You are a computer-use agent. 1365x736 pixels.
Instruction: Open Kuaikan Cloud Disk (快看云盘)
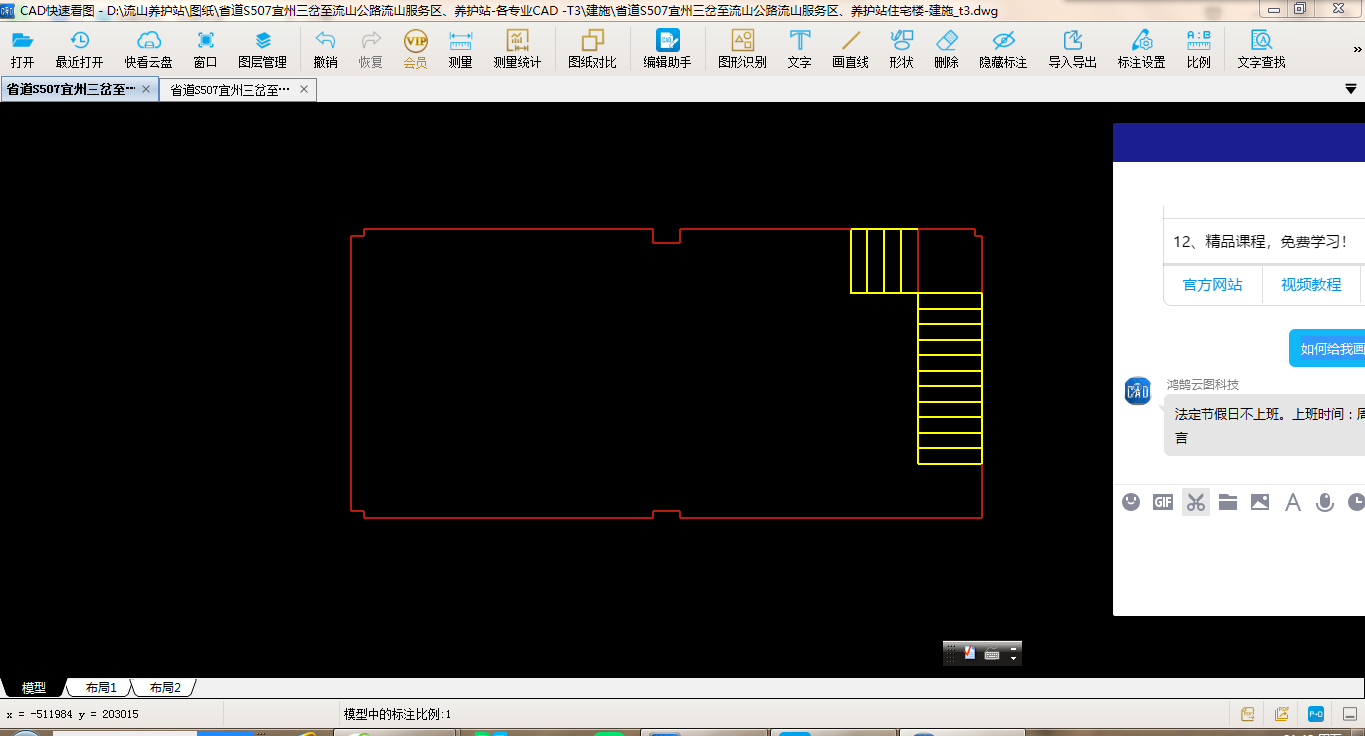coord(148,49)
